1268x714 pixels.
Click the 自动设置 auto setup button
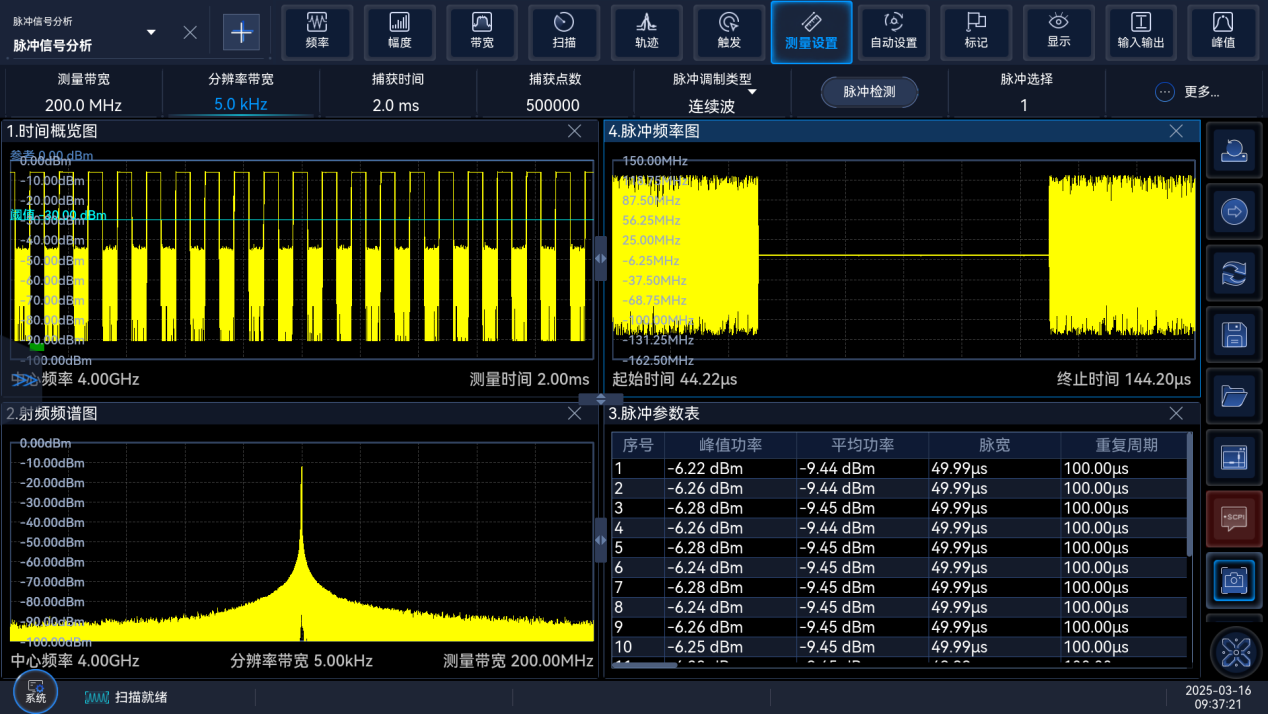click(x=893, y=32)
